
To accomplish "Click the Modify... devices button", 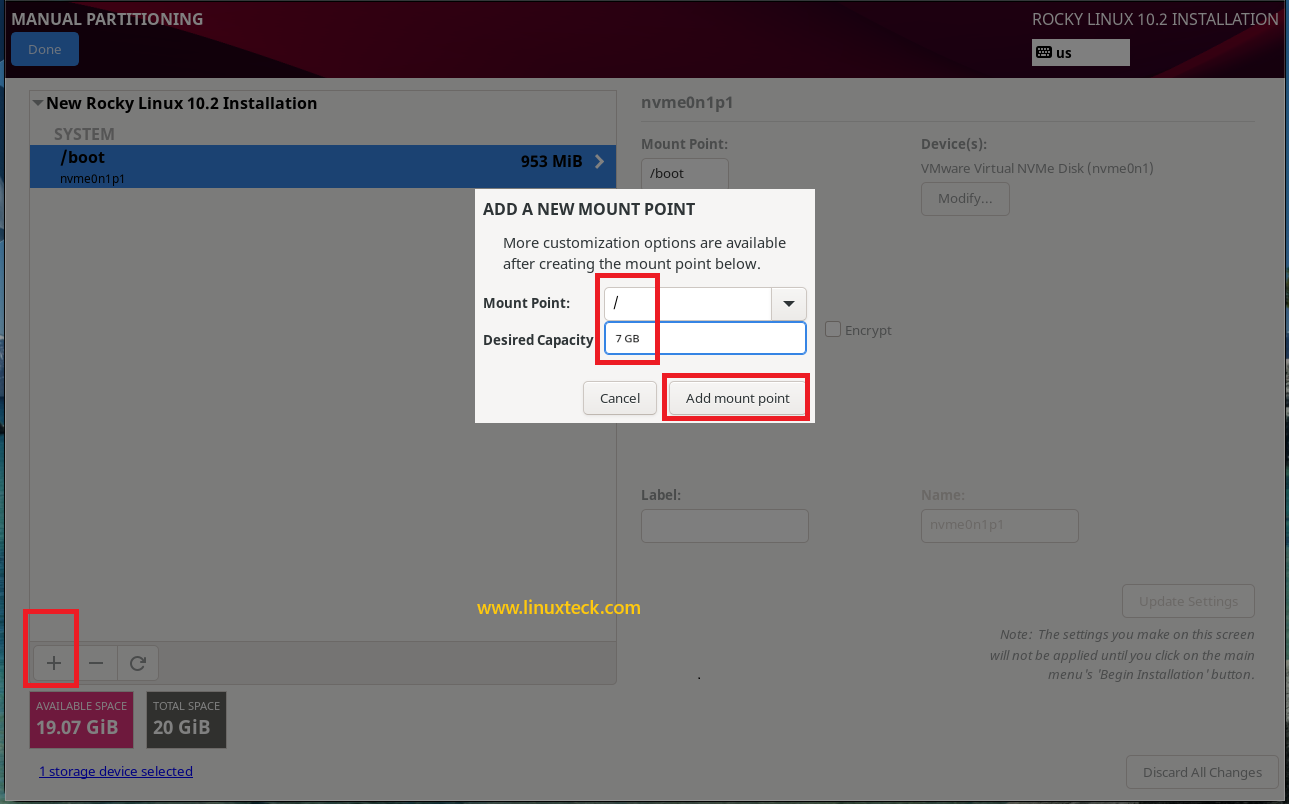I will tap(965, 198).
